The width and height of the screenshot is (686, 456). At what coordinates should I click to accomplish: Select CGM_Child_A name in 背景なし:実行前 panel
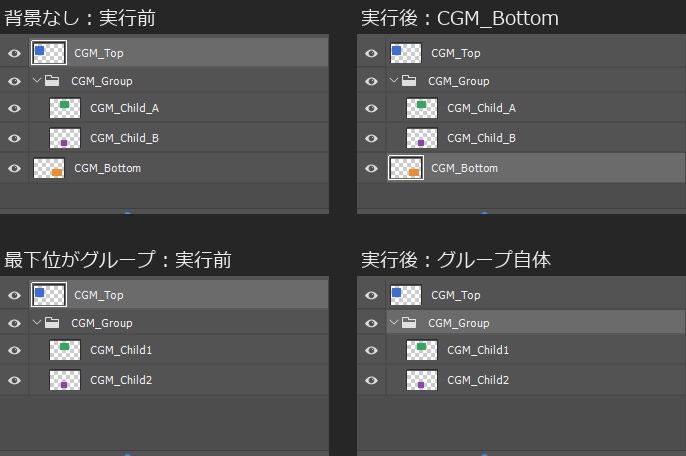click(125, 109)
